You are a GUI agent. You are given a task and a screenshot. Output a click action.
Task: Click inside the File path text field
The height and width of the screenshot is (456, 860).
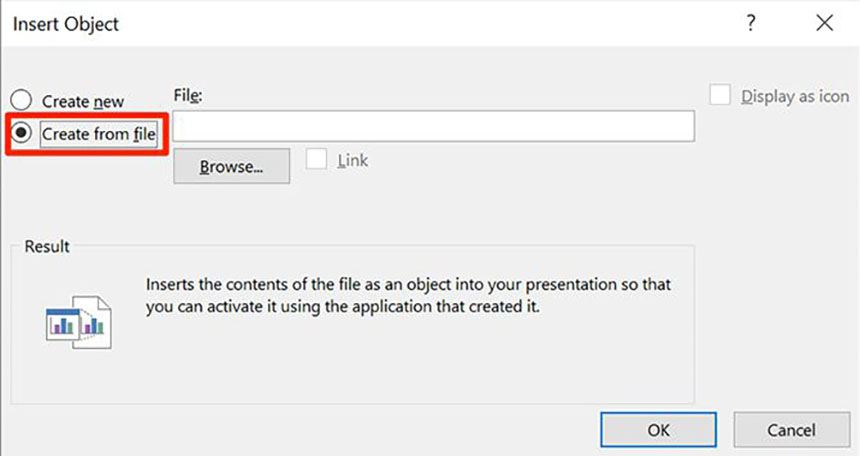click(x=433, y=126)
